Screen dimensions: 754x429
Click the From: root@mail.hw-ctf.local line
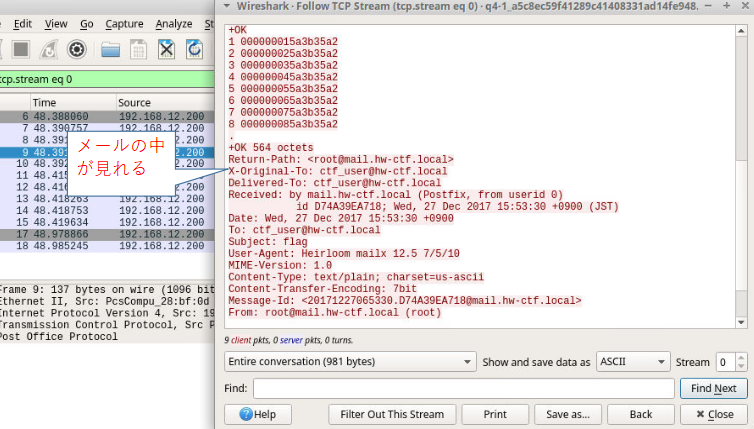(334, 312)
